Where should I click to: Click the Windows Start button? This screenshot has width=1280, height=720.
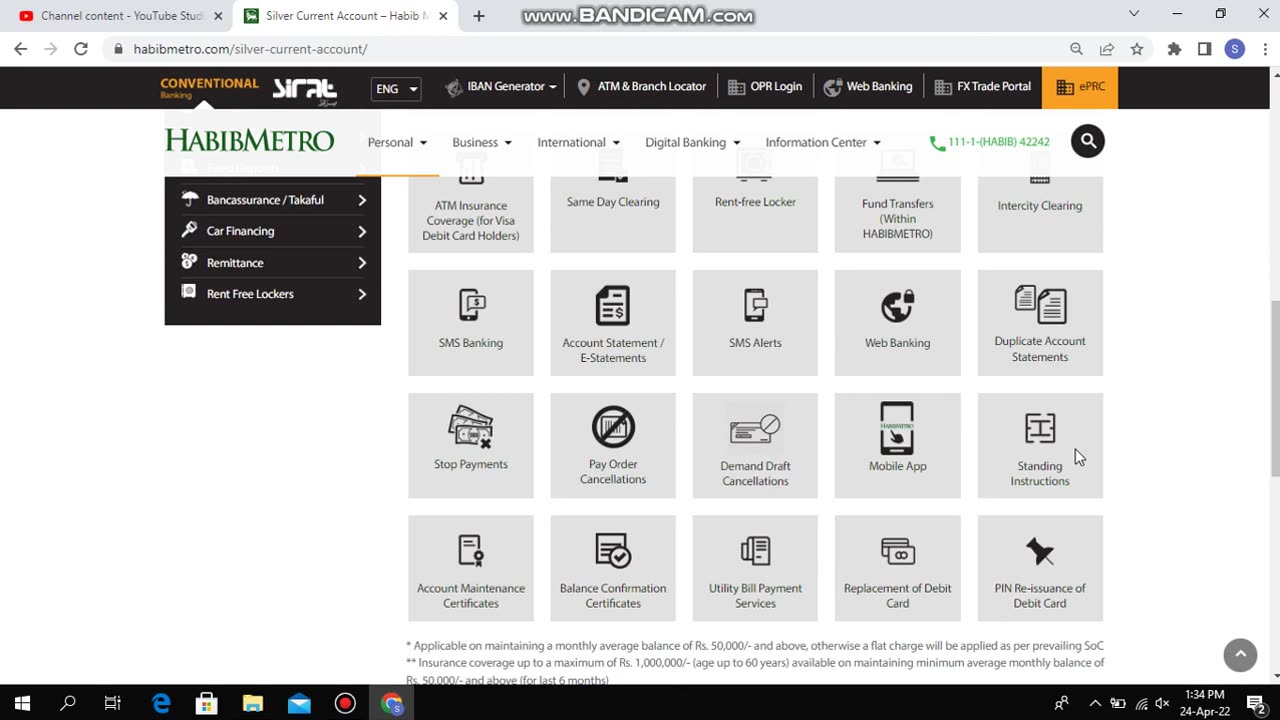pos(22,703)
